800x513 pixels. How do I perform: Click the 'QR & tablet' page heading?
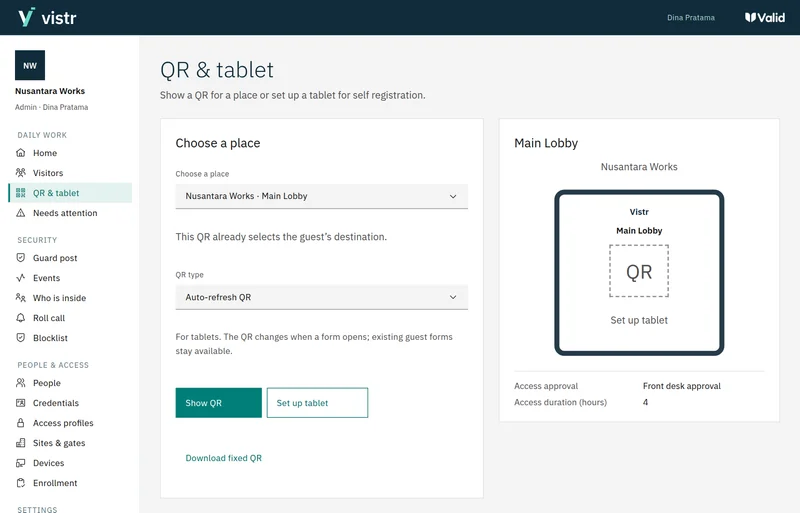[217, 70]
